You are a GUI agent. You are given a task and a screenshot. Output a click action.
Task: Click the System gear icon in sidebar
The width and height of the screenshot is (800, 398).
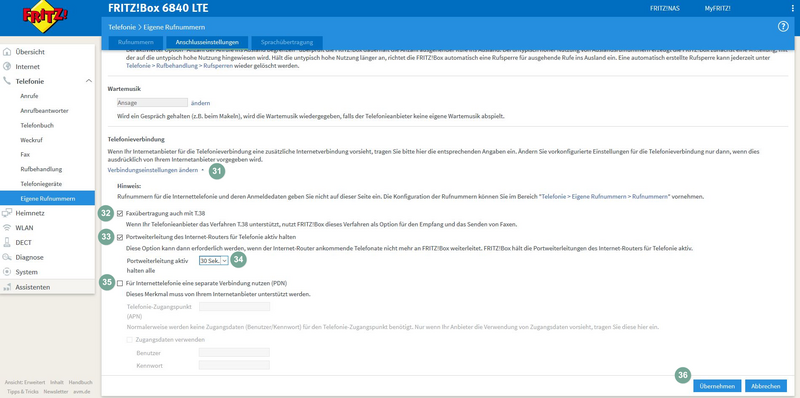coord(7,272)
